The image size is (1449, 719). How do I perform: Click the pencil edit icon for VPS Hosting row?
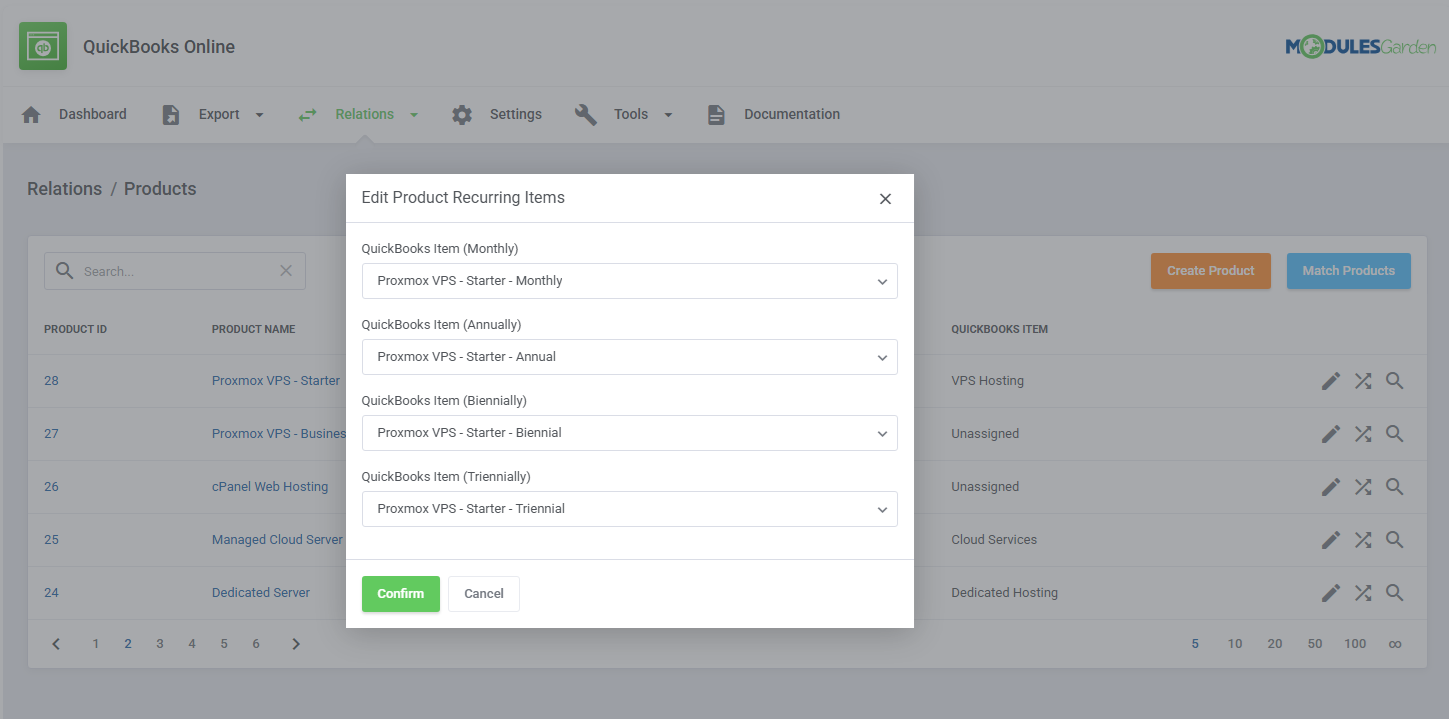point(1331,381)
